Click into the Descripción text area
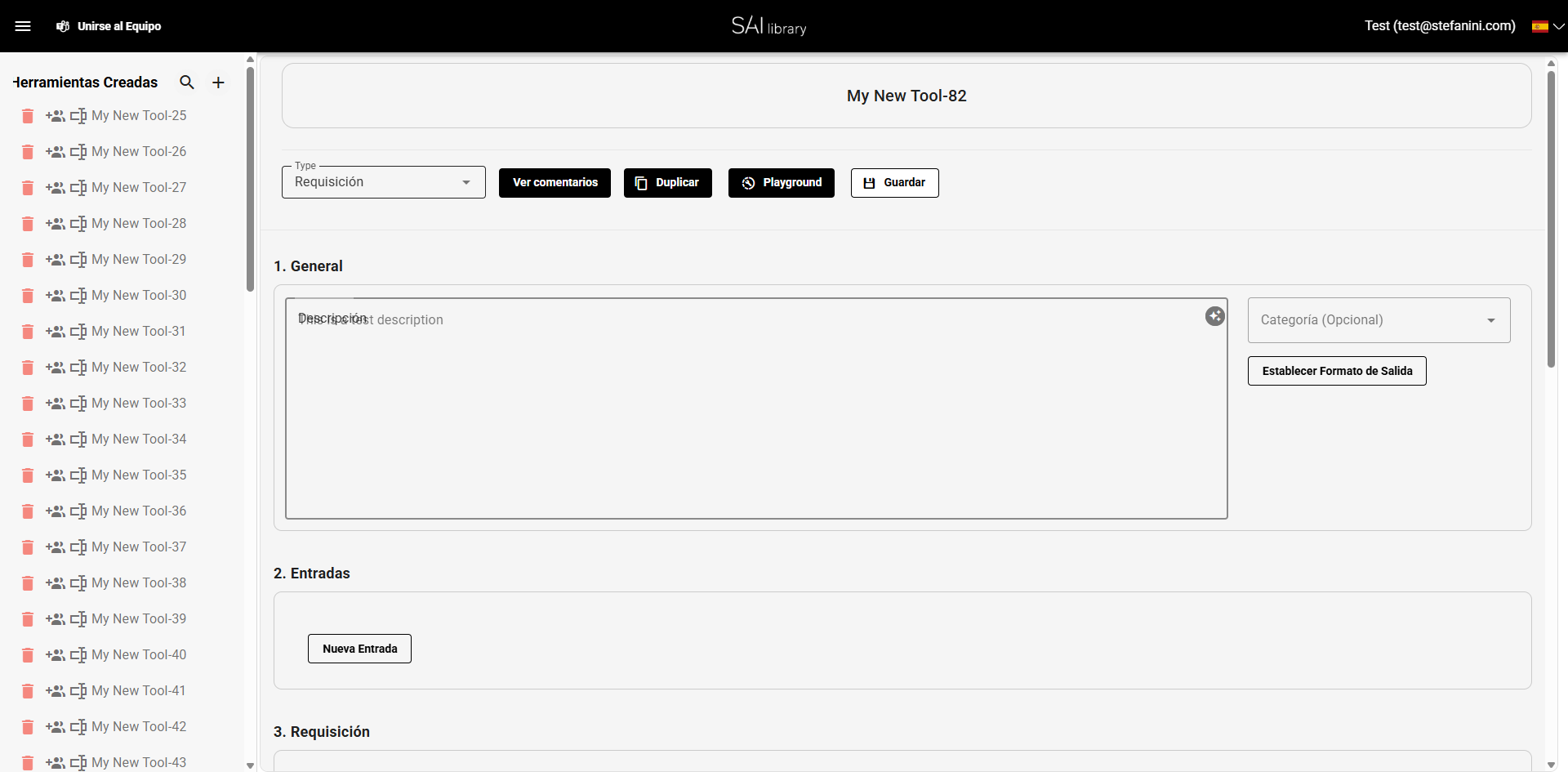The height and width of the screenshot is (772, 1568). (755, 417)
